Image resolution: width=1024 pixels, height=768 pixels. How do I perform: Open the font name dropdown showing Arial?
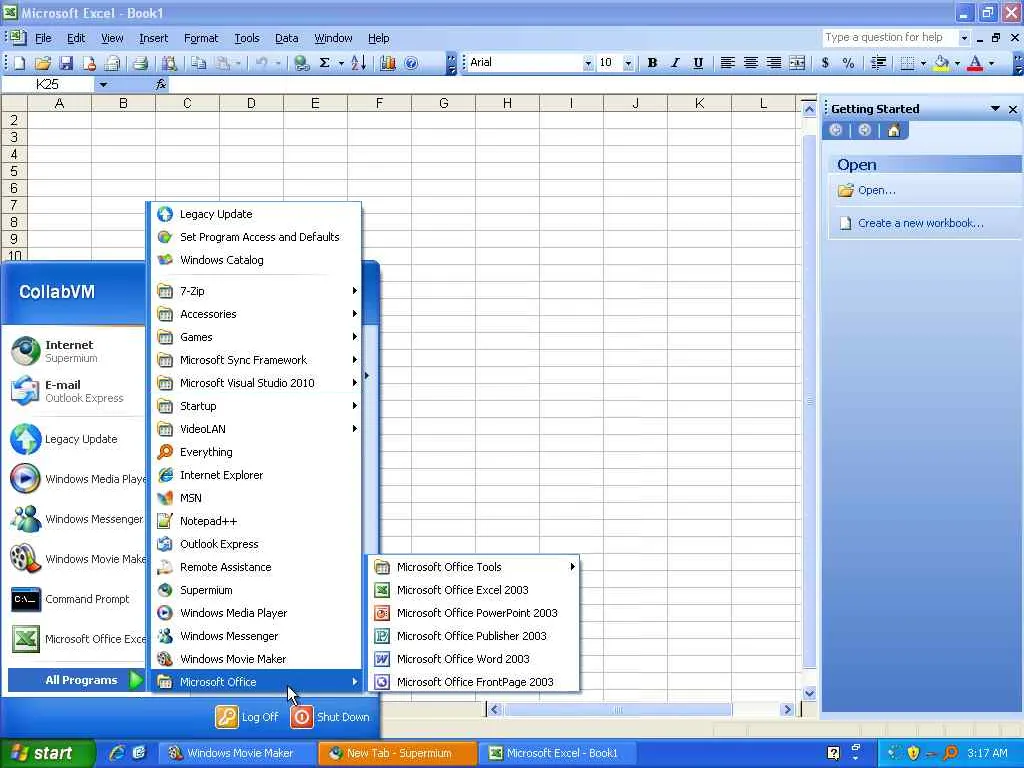588,63
